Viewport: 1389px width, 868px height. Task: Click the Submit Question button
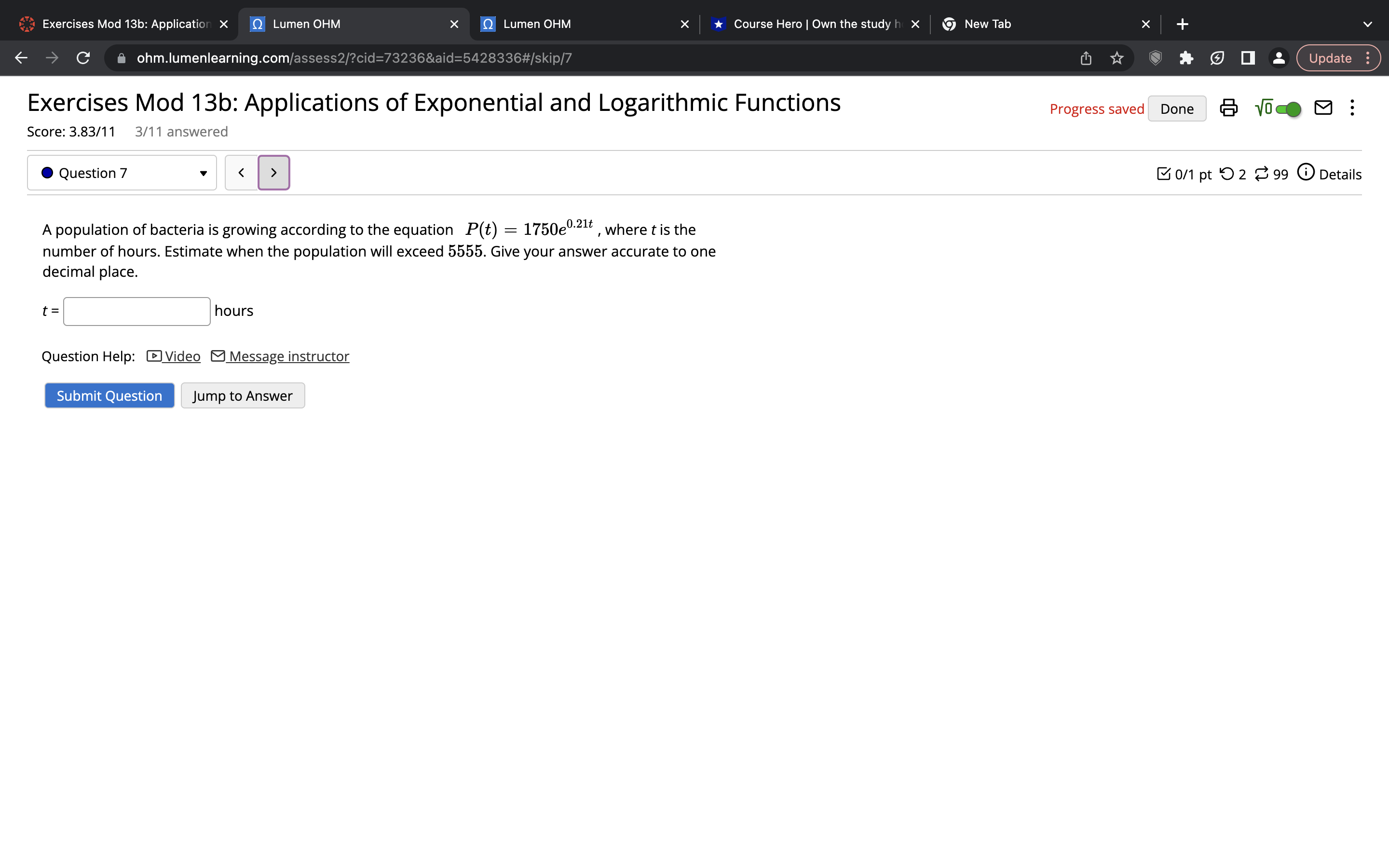109,395
